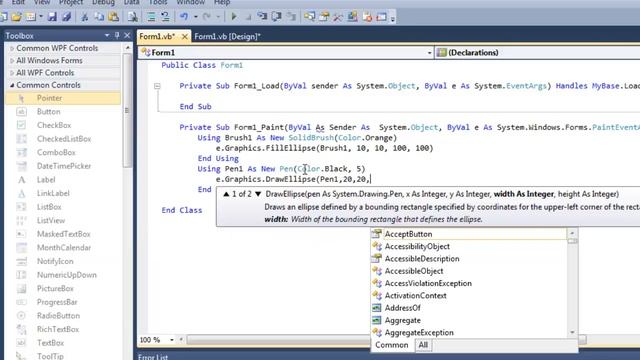Screen dimensions: 640x360
Task: Open the Toolbox window position dropdown arrow
Action: click(107, 36)
